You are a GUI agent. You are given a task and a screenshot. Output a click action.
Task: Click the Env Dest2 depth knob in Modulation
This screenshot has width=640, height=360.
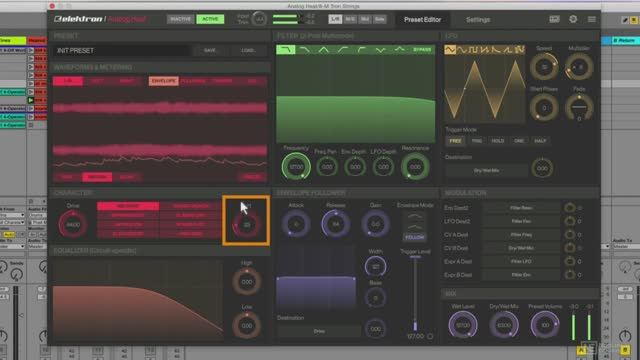point(569,208)
